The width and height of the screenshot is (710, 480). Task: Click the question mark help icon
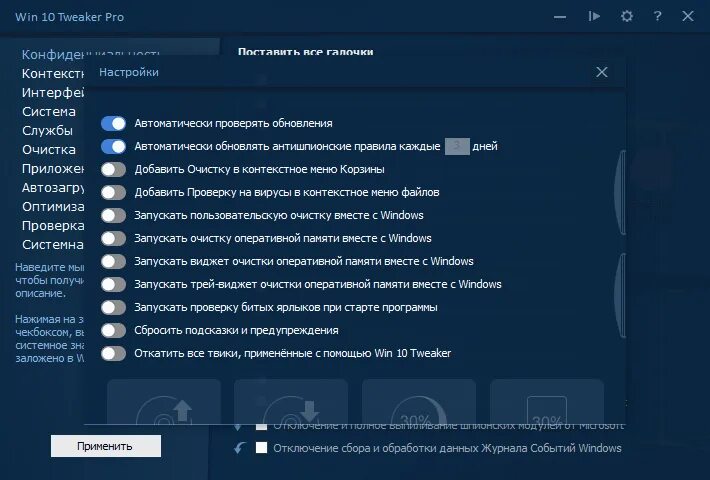point(657,17)
